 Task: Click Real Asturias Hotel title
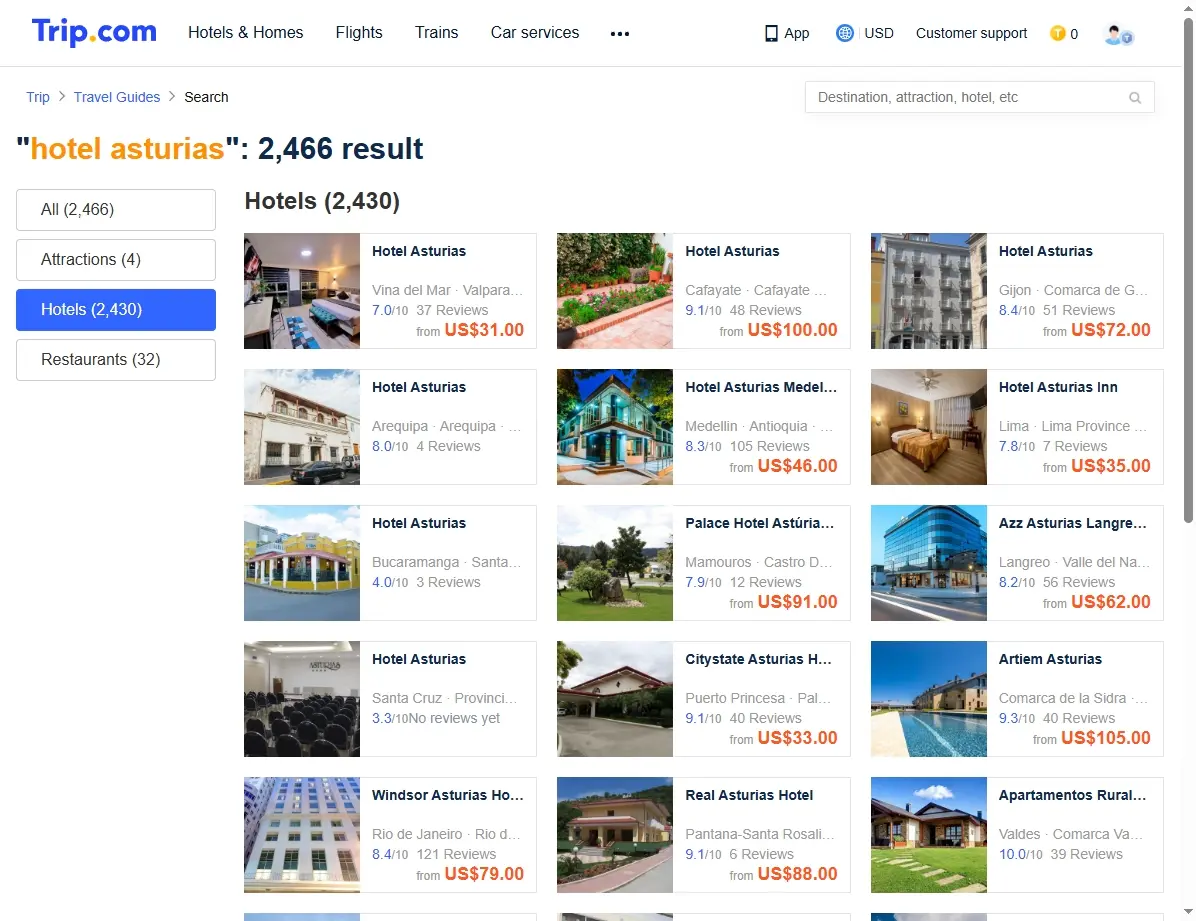tap(749, 794)
